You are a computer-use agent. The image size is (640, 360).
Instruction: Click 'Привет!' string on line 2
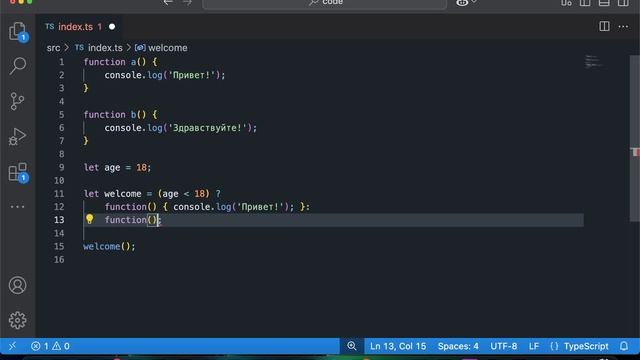192,75
